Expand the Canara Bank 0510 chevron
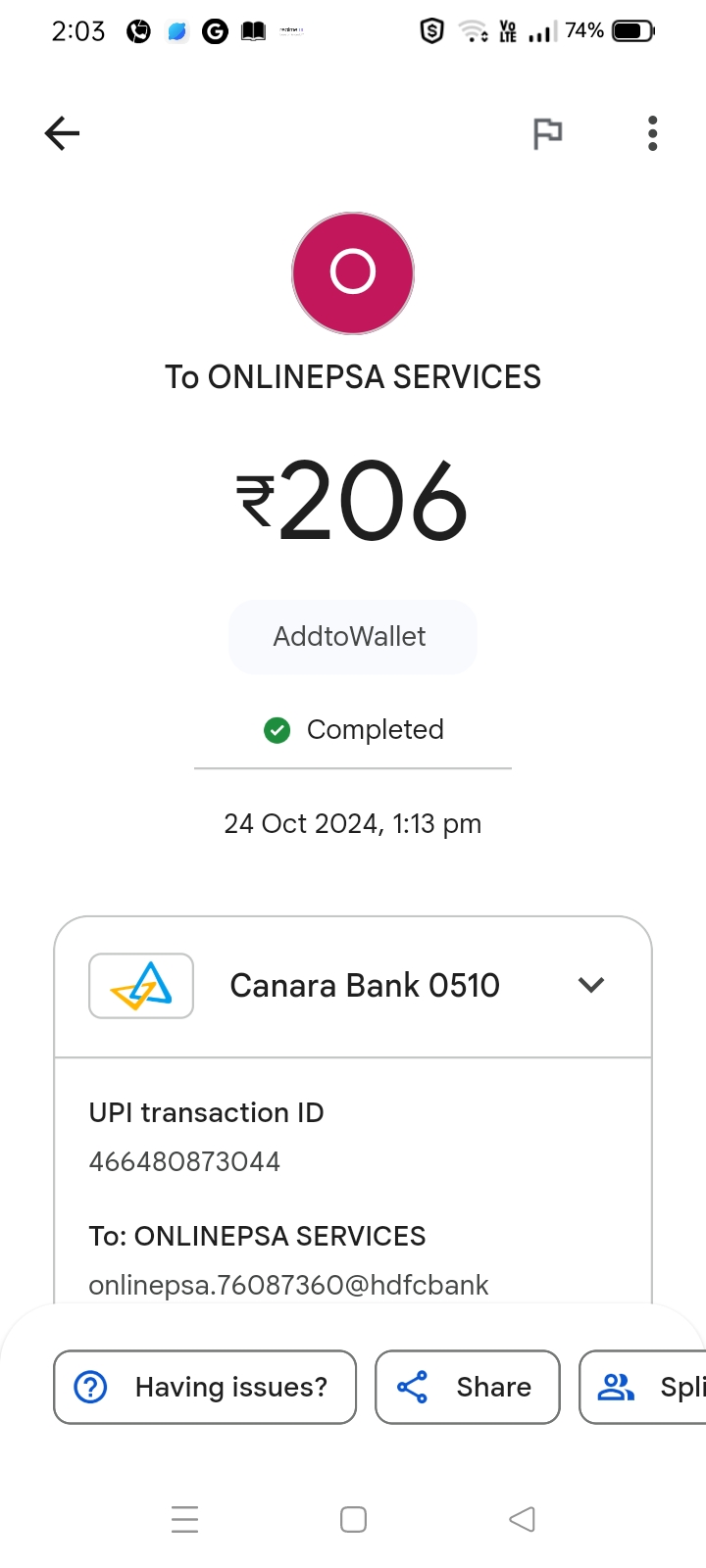706x1568 pixels. pos(591,985)
